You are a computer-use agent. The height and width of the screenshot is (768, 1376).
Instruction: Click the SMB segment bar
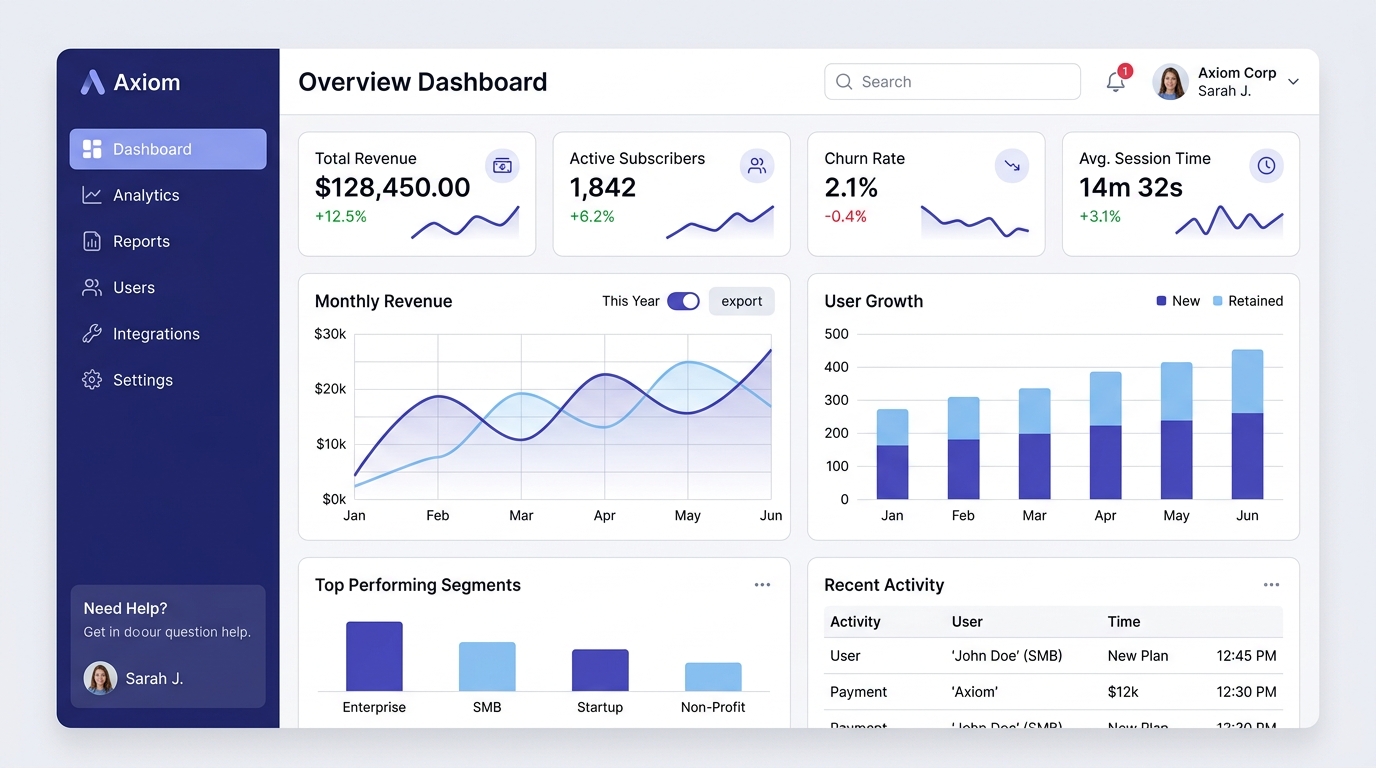pos(487,666)
